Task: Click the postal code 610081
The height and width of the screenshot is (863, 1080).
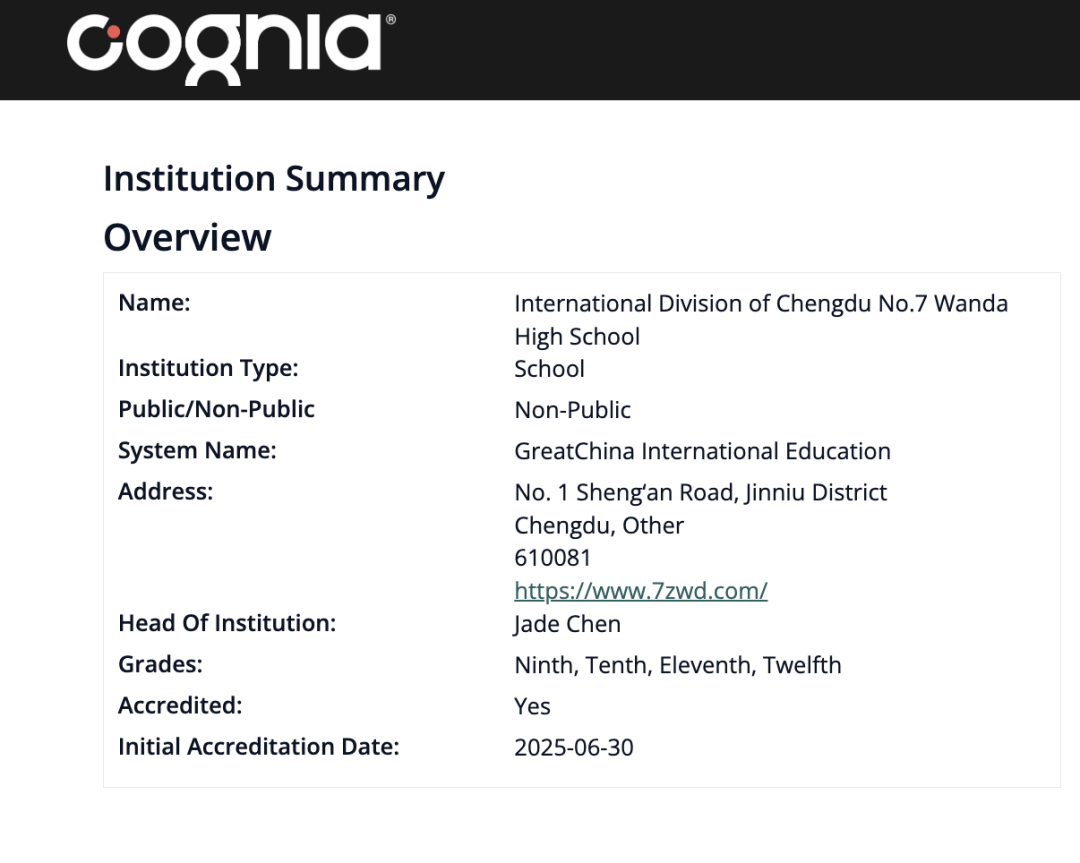Action: tap(552, 557)
